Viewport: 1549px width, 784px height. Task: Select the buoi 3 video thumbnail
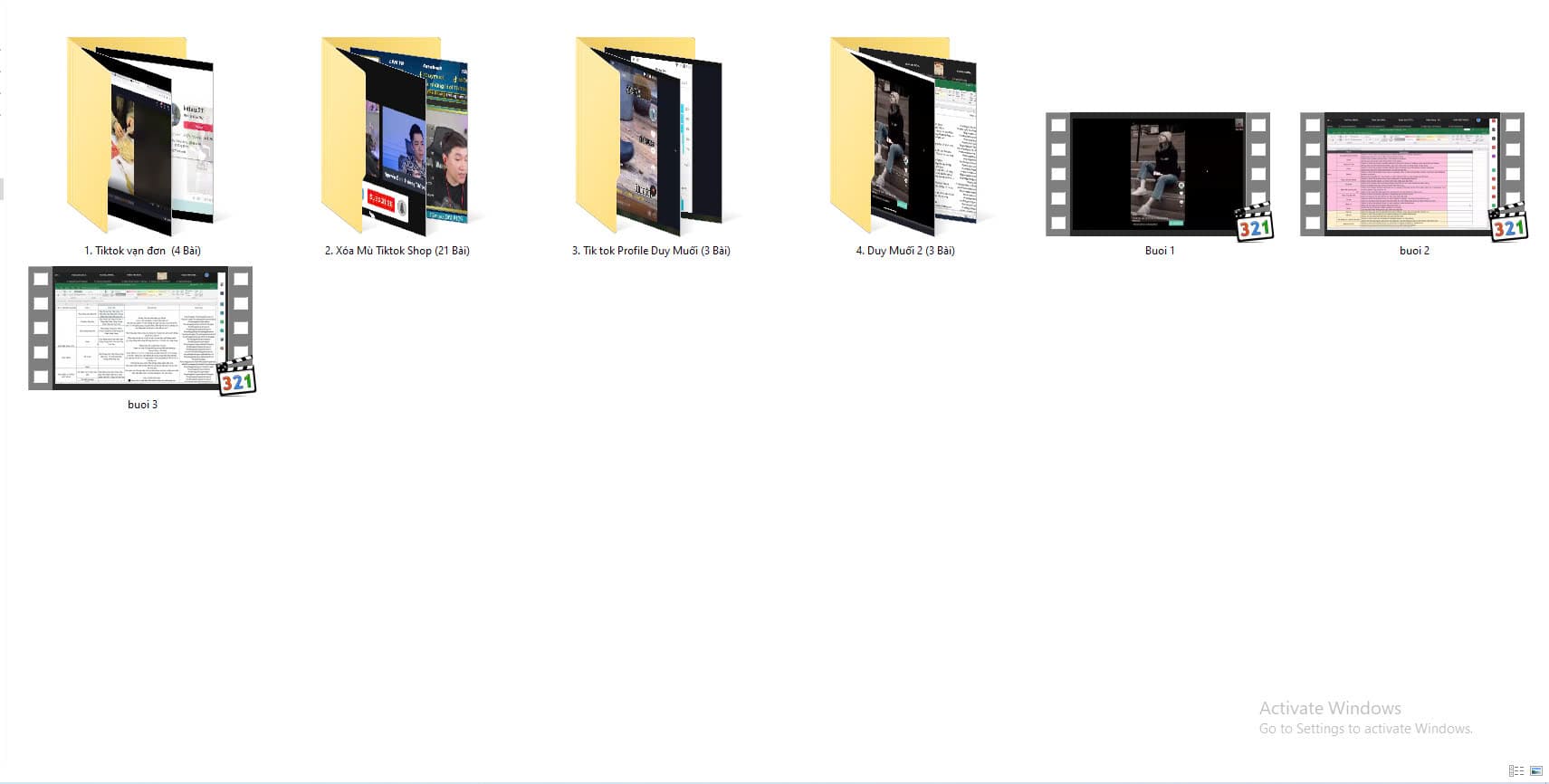[x=141, y=330]
